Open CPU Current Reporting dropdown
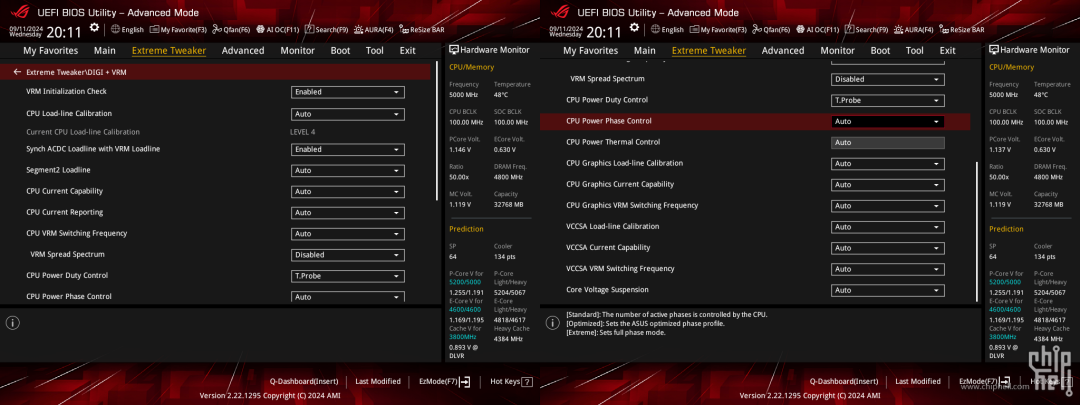Screen dimensions: 1080x405 [x=348, y=213]
